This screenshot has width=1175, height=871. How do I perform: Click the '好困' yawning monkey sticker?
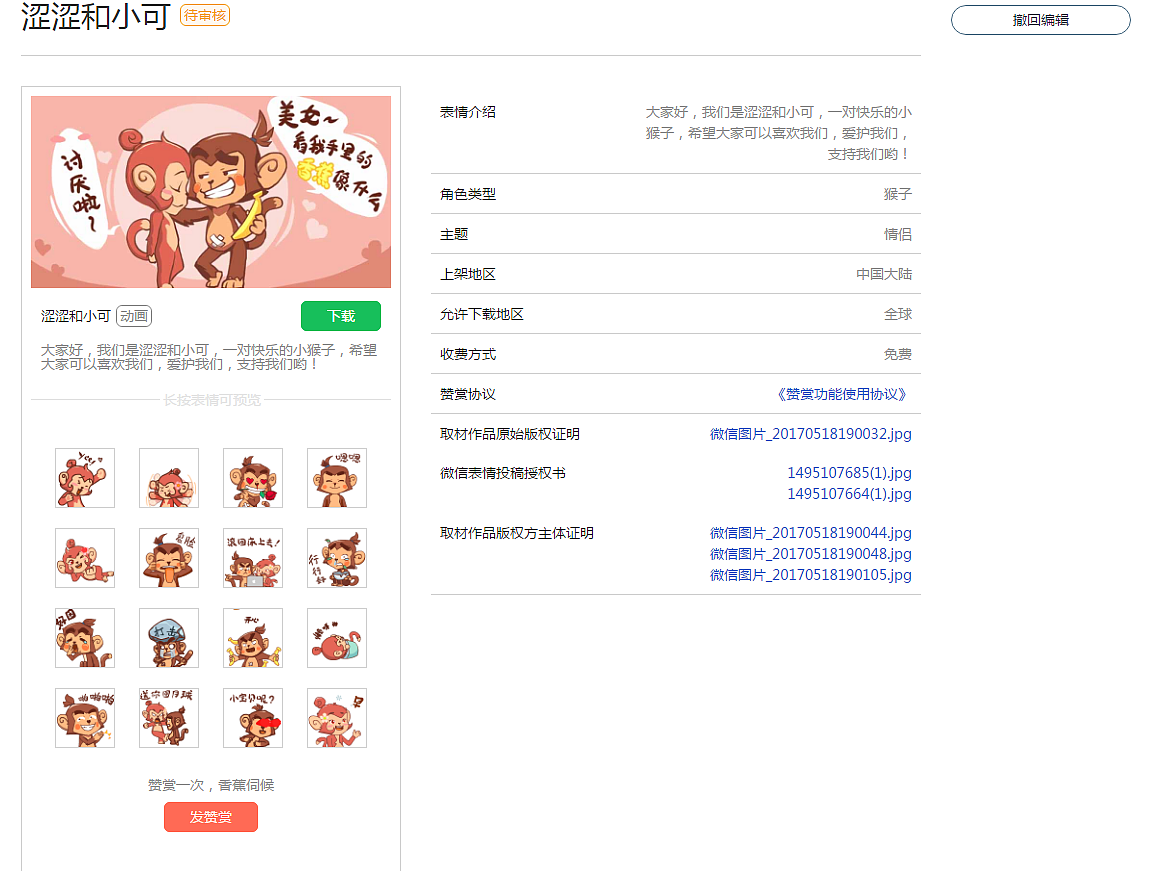(85, 638)
